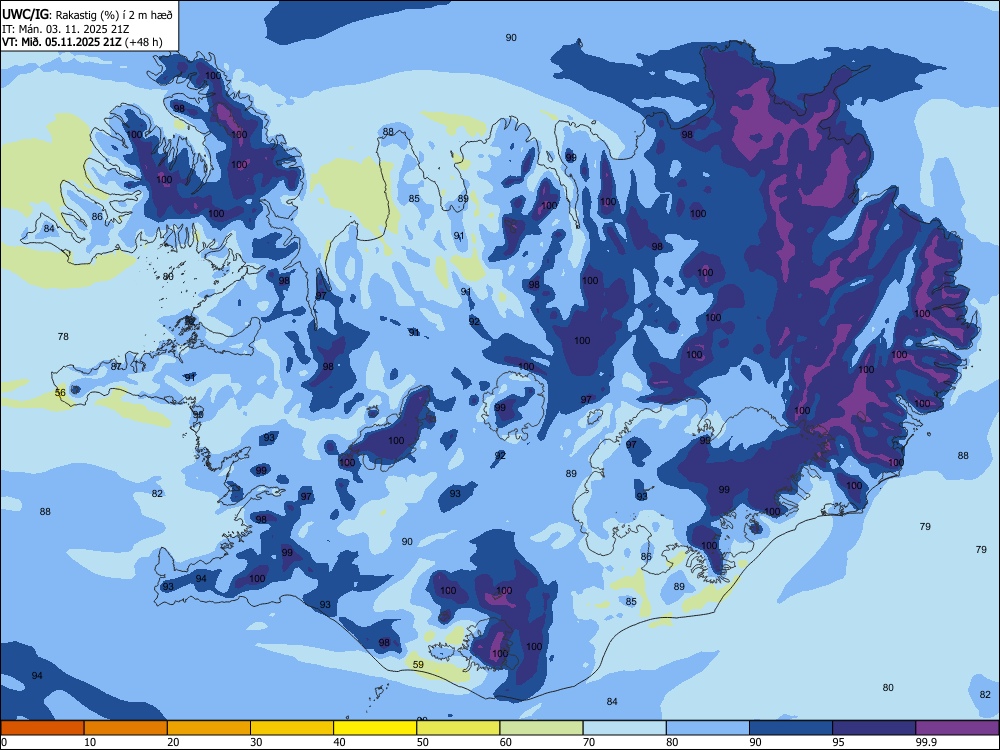
Task: Click the title text "Rakastig (%) í 2 m hæð"
Action: tap(114, 15)
